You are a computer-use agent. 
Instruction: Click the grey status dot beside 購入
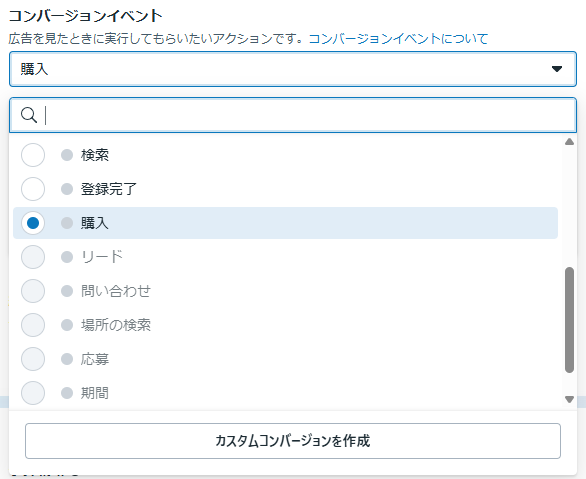pos(67,223)
